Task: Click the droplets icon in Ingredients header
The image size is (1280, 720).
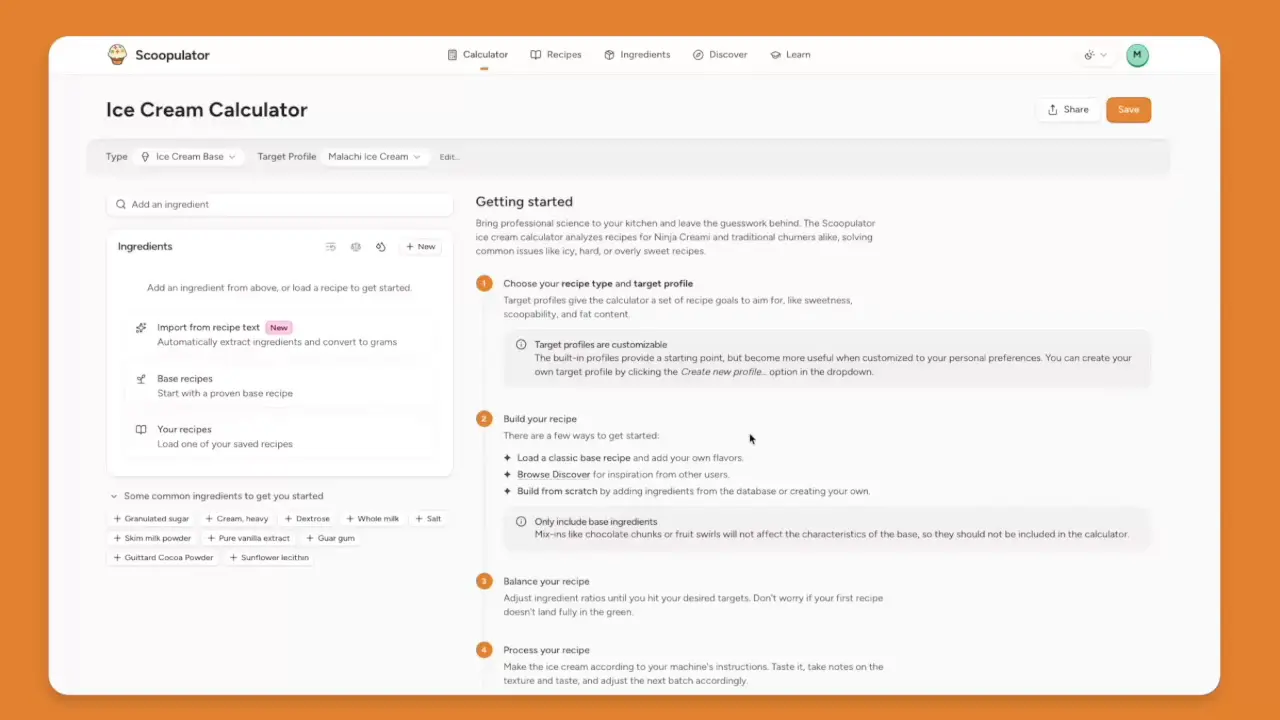Action: 380,247
